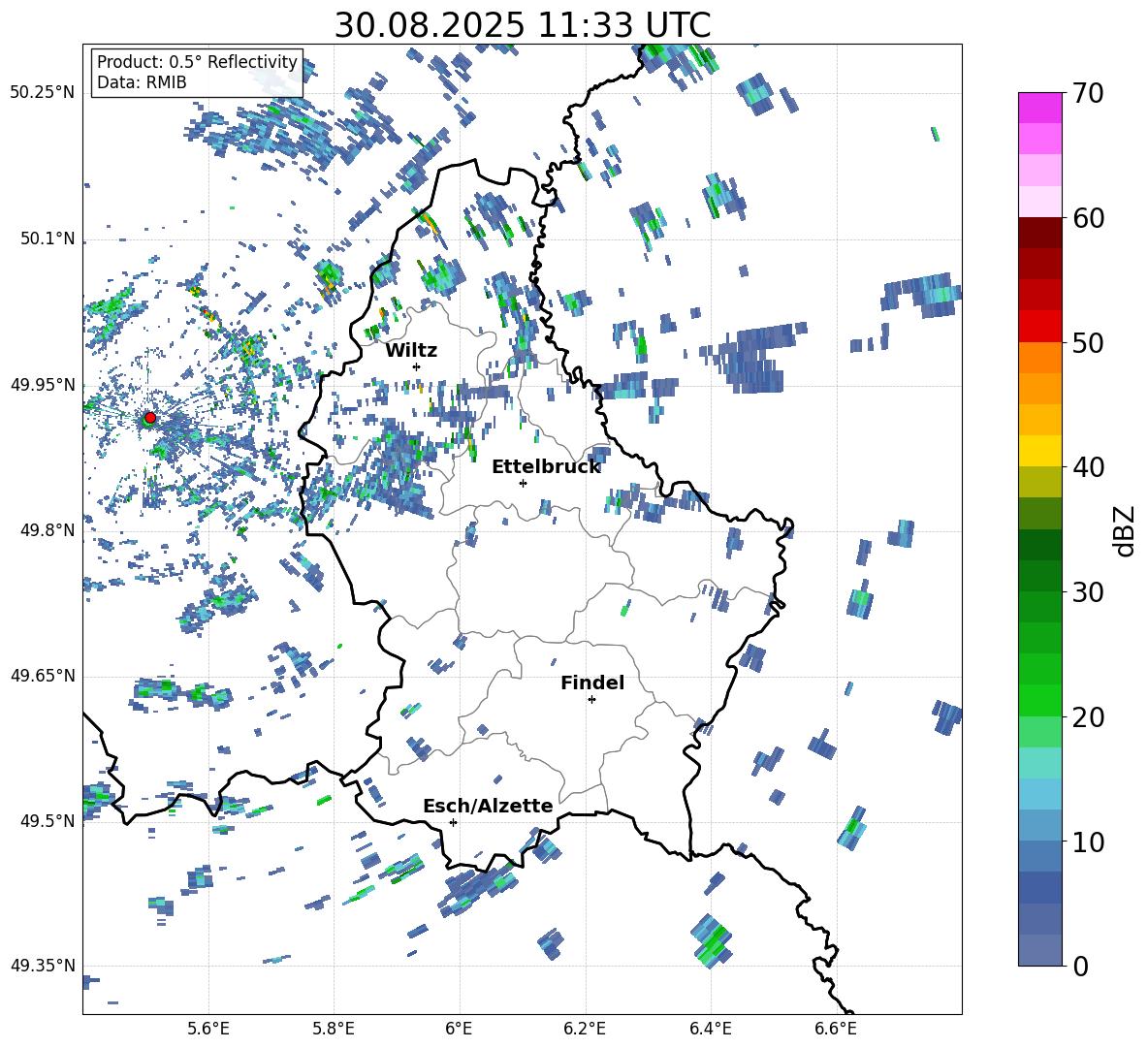
Task: Click the Ettelbruck station cross marker
Action: pyautogui.click(x=523, y=483)
